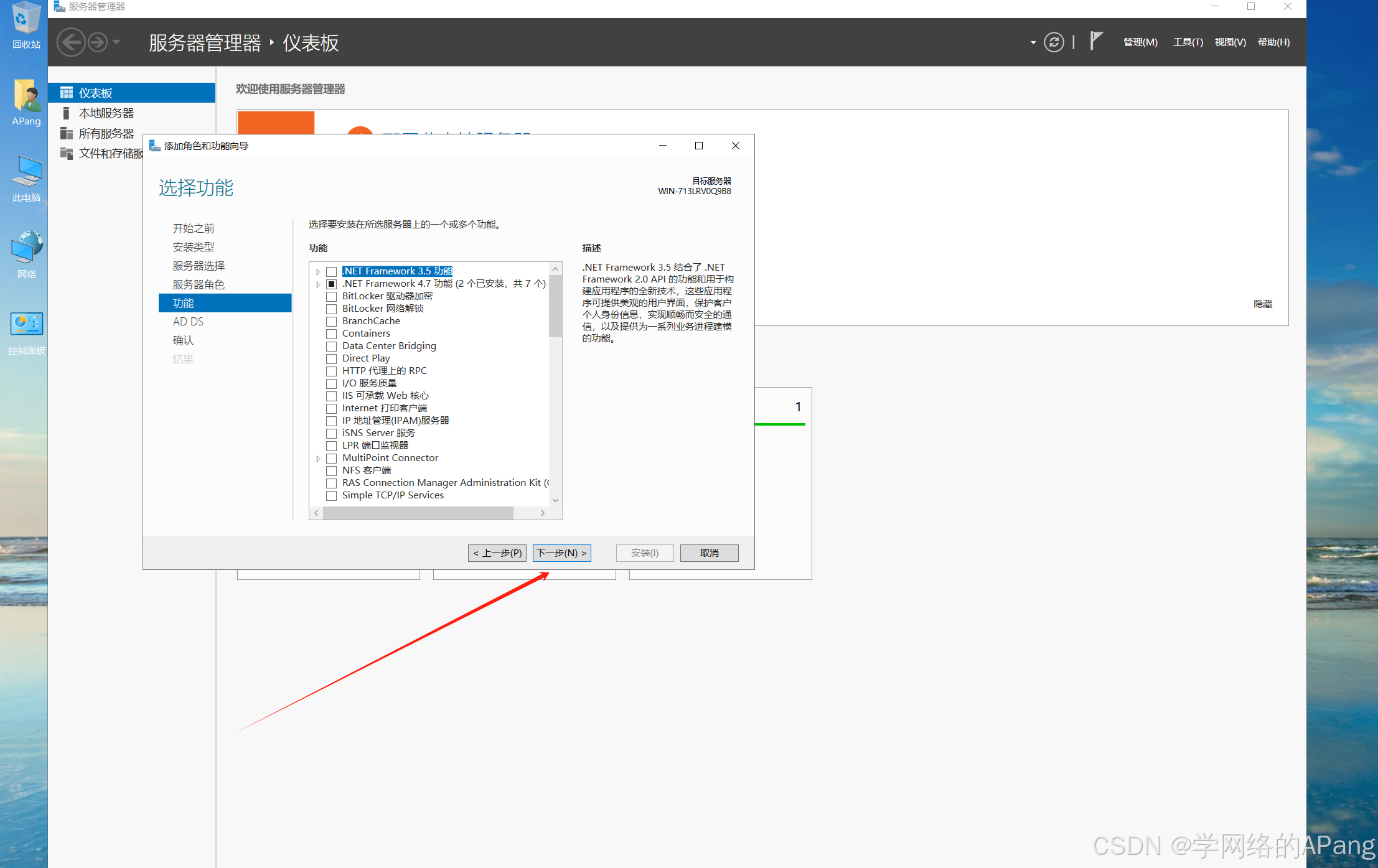Expand the MultiPoint Connector node
Image resolution: width=1378 pixels, height=868 pixels.
pos(318,459)
